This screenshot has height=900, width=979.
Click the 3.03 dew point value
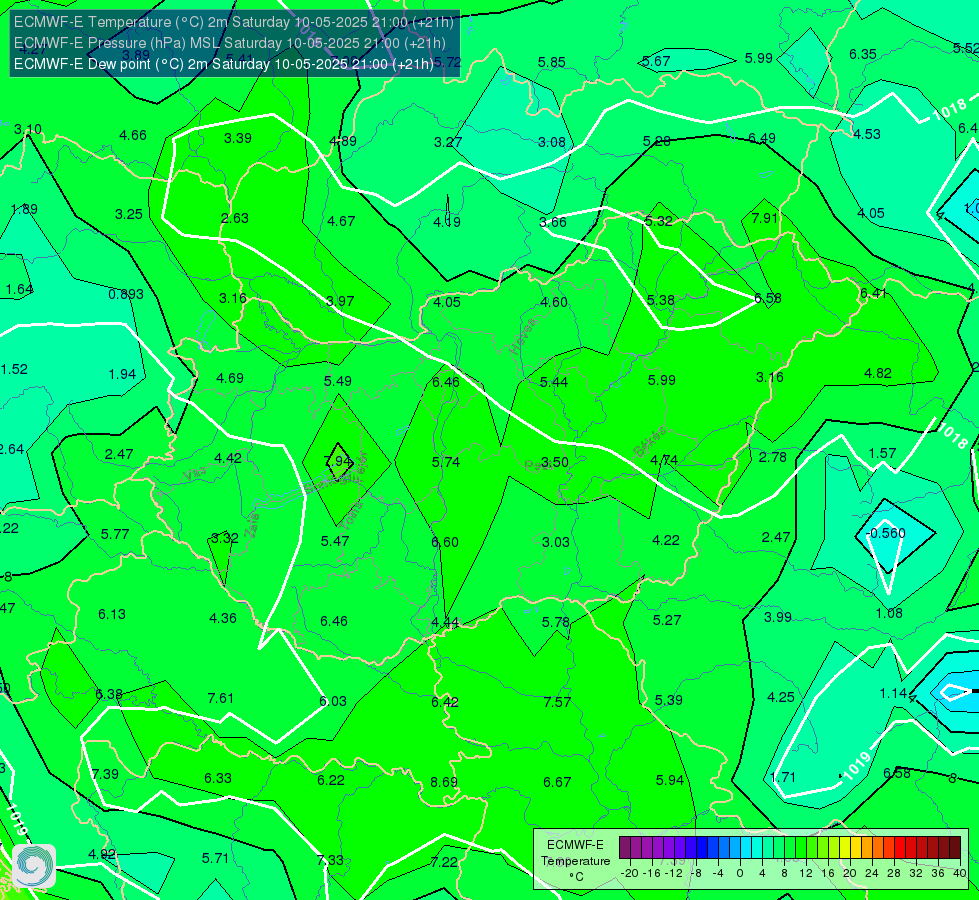(x=556, y=542)
